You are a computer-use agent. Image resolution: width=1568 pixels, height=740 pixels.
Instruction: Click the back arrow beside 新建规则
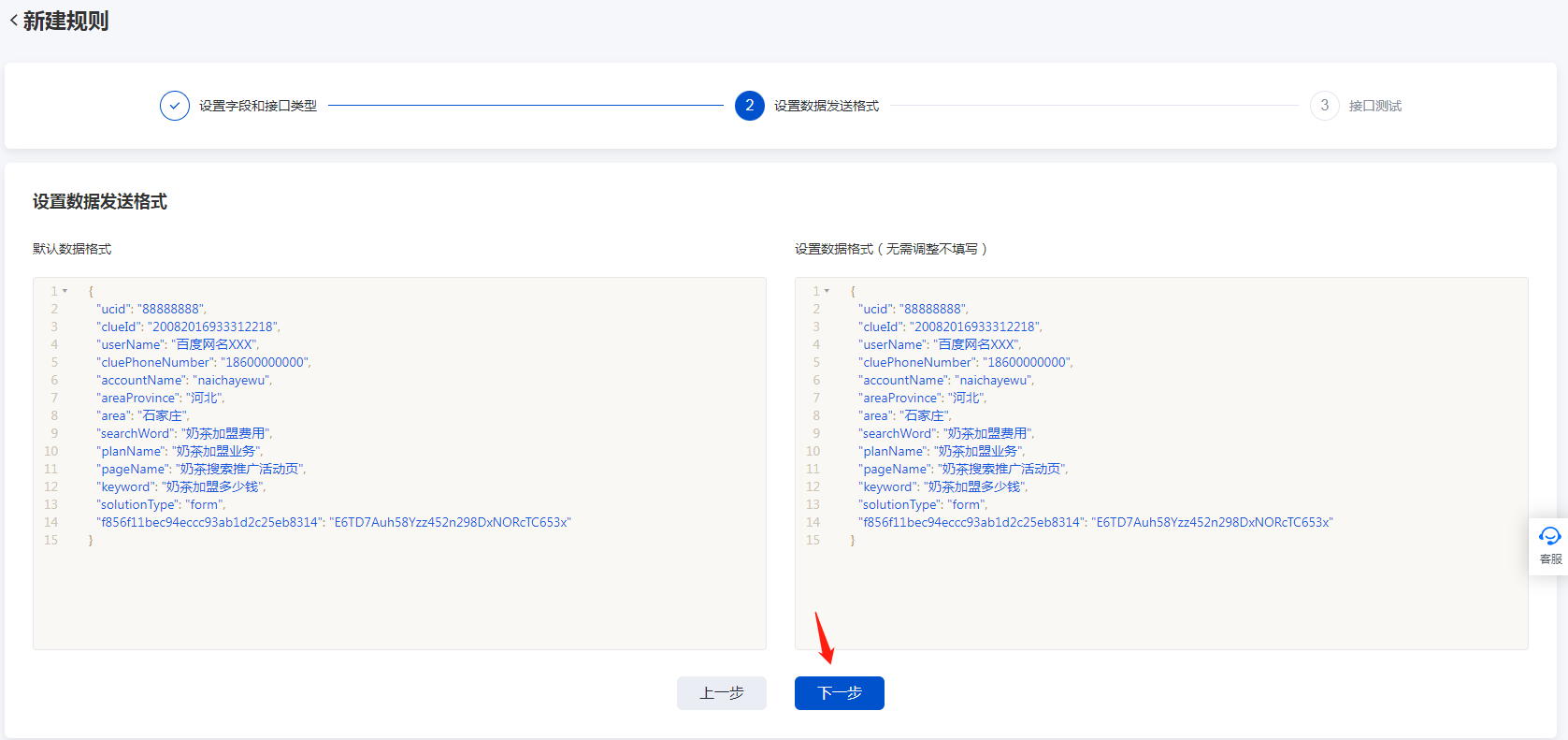point(13,21)
